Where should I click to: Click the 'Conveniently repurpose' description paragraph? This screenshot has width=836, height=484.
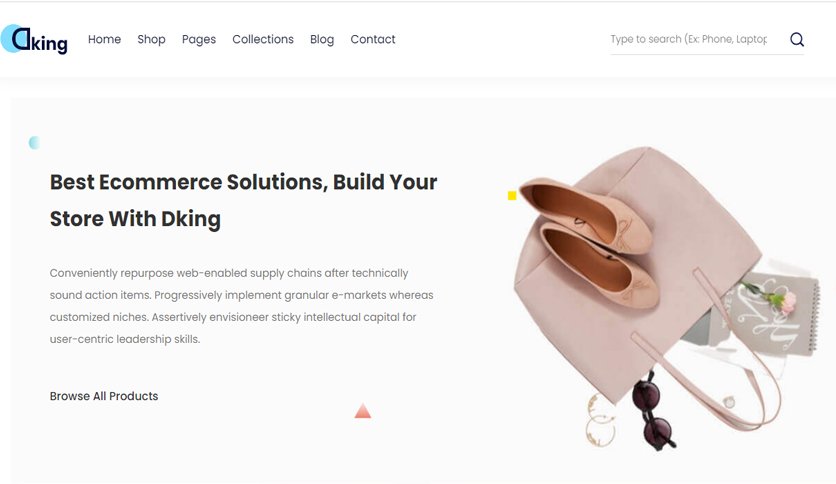pos(242,306)
